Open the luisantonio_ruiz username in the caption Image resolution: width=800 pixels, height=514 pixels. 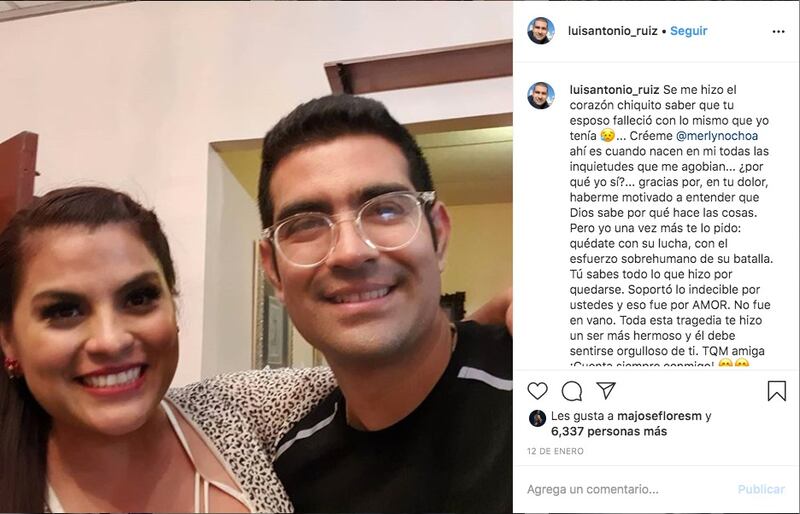click(614, 90)
